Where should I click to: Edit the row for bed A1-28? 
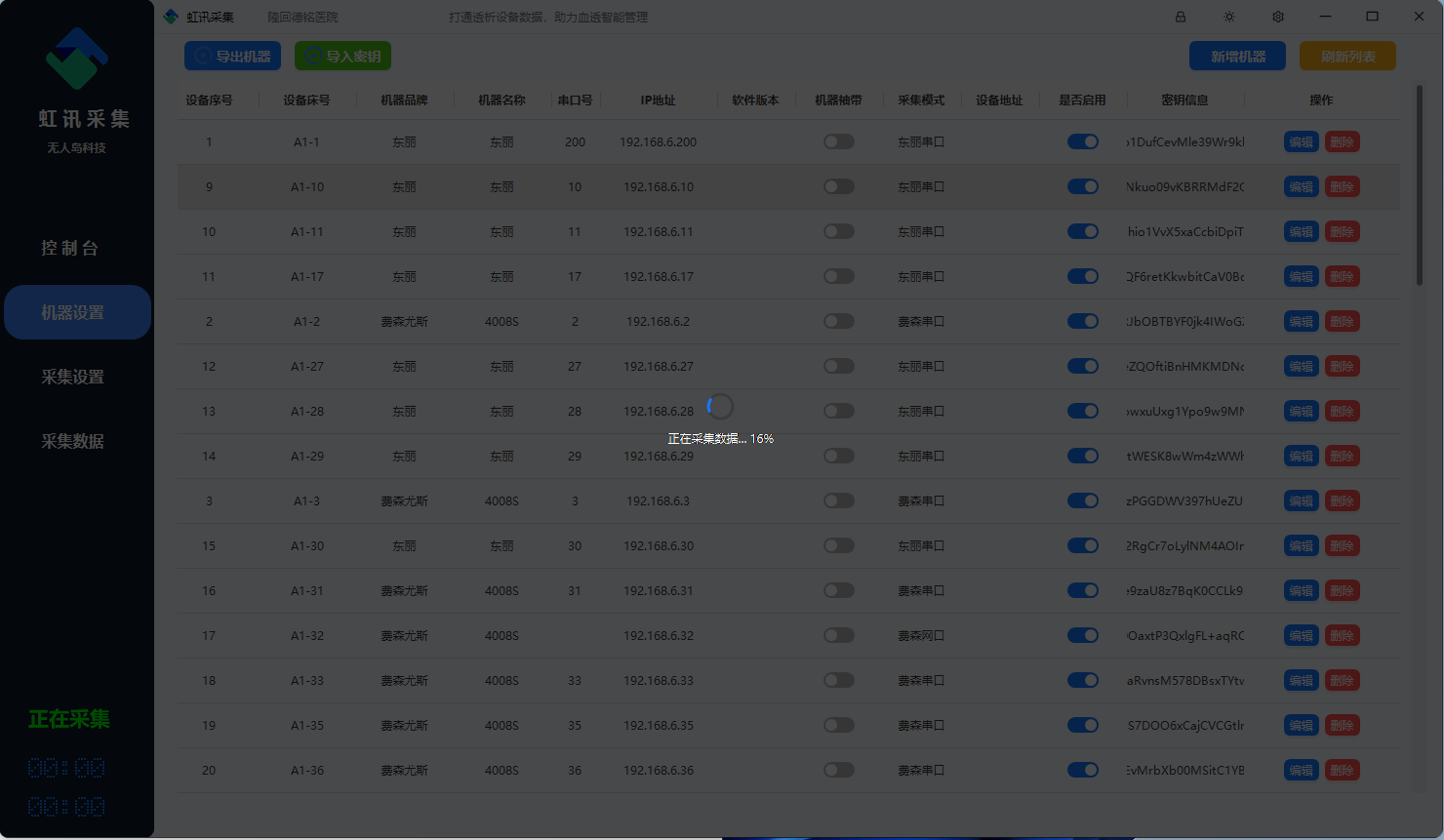click(x=1302, y=411)
